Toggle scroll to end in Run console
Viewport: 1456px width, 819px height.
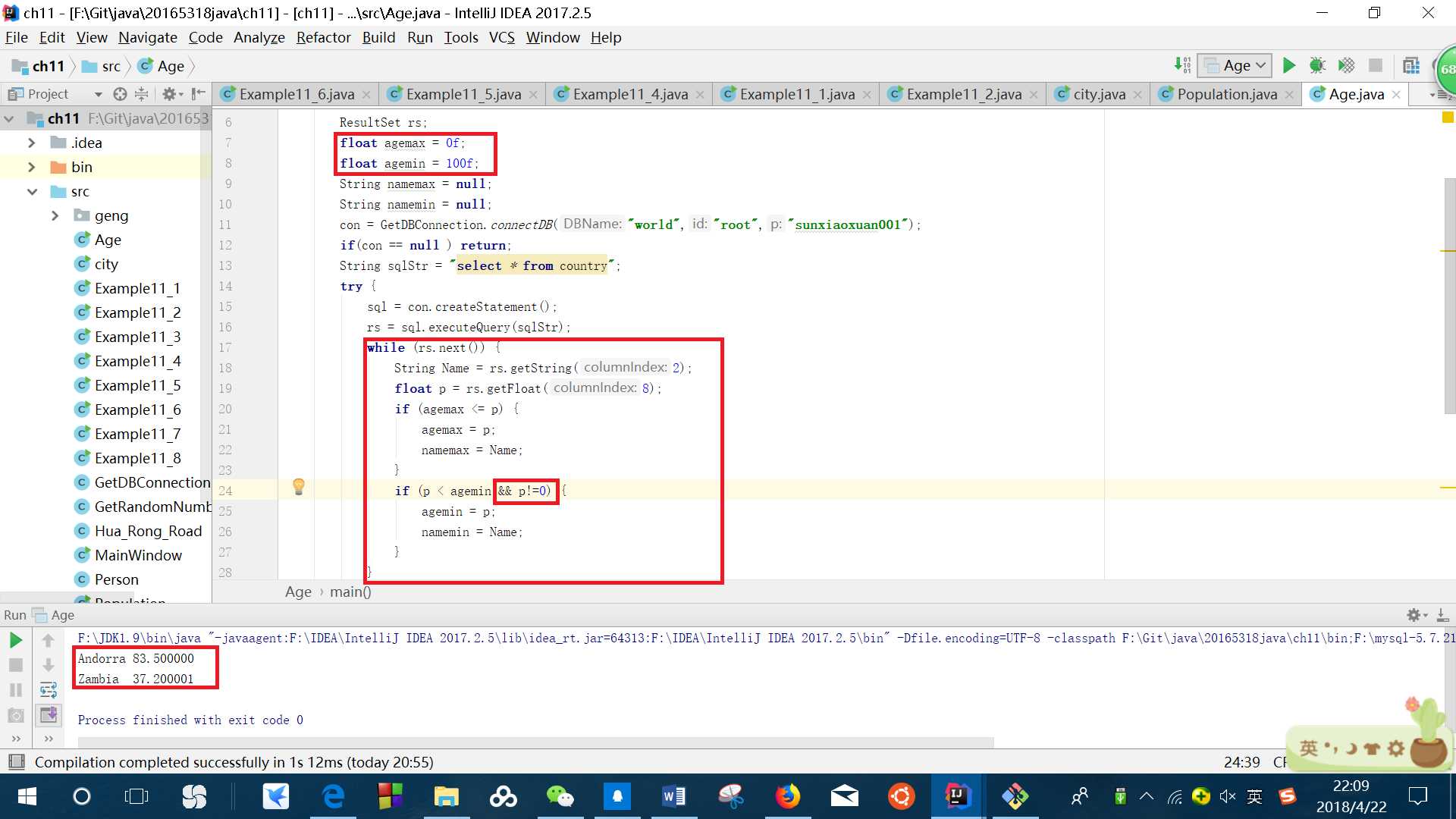click(48, 715)
